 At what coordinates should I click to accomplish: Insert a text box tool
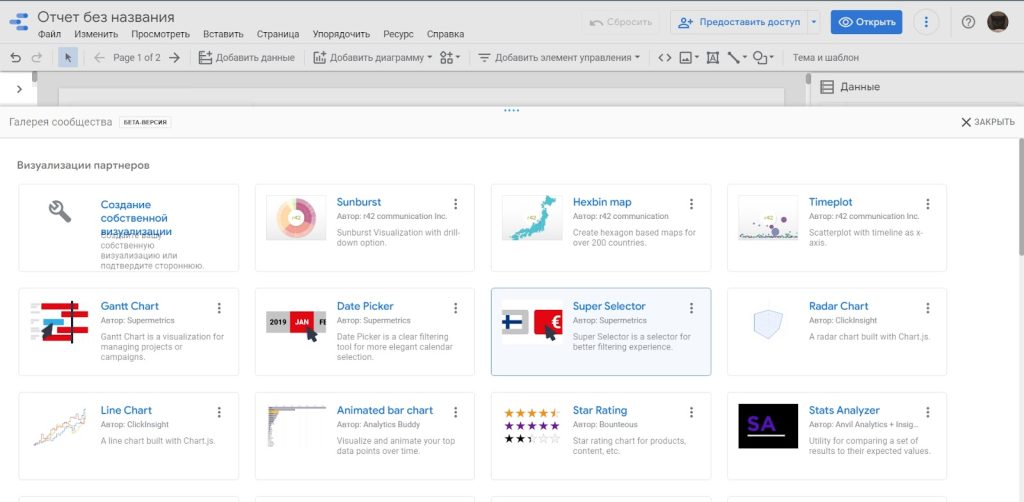point(712,58)
